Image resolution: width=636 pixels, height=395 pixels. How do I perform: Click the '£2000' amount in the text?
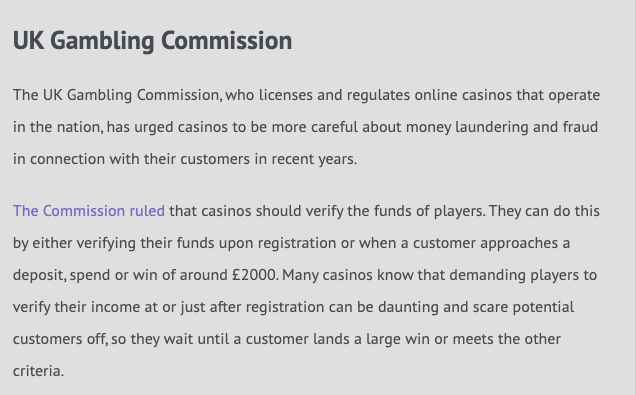255,275
